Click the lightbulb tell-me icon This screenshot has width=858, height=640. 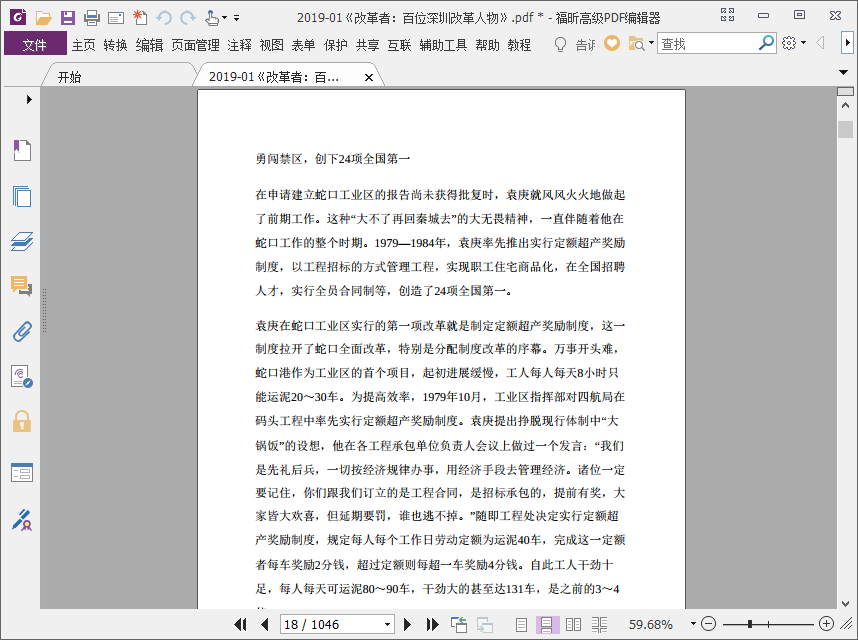pos(560,44)
